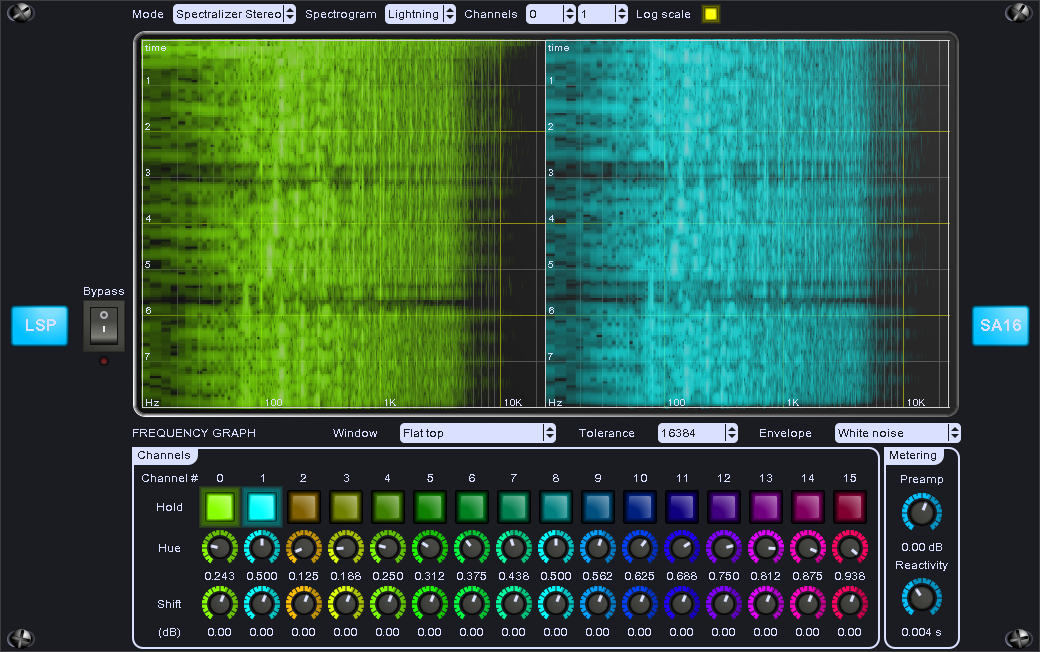Toggle the Bypass switch
Screen dimensions: 1040x652
click(x=104, y=326)
